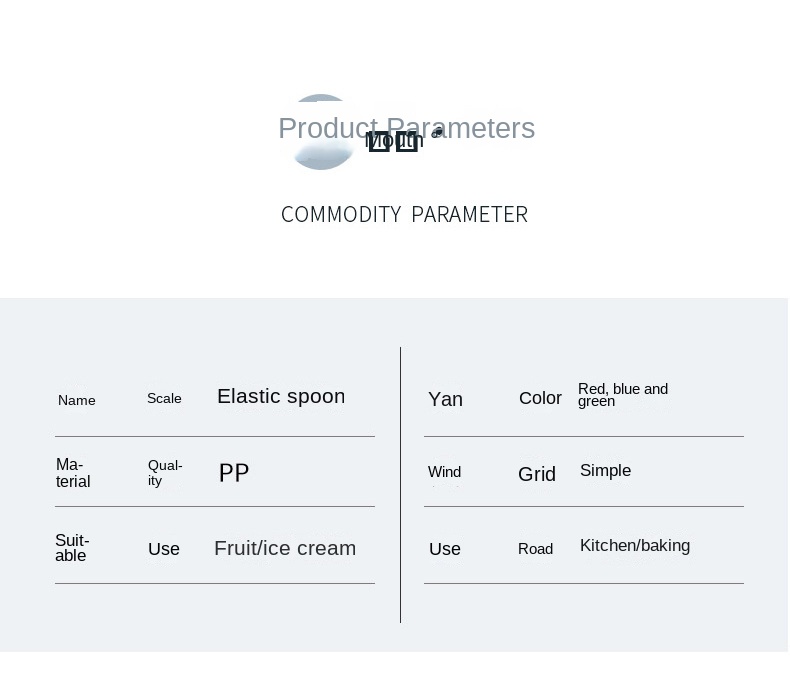Image resolution: width=790 pixels, height=691 pixels.
Task: Click the Color label
Action: pos(540,398)
